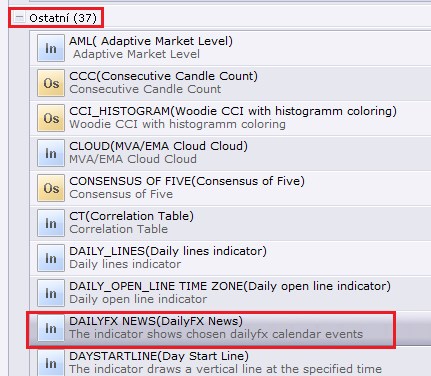Select CT(Correlation Table) title
The height and width of the screenshot is (376, 431).
[x=131, y=216]
